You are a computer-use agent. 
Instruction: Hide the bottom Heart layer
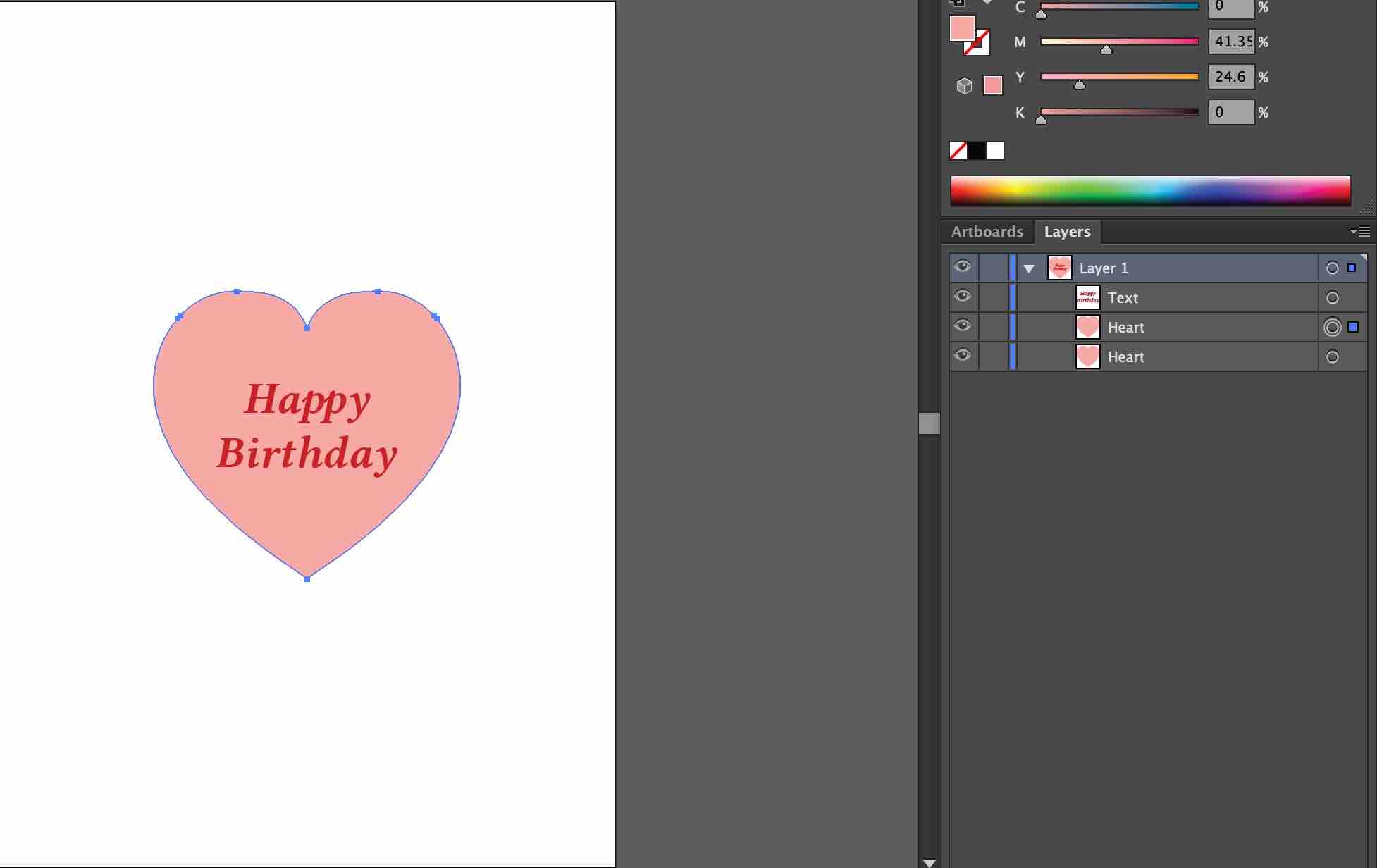click(963, 356)
